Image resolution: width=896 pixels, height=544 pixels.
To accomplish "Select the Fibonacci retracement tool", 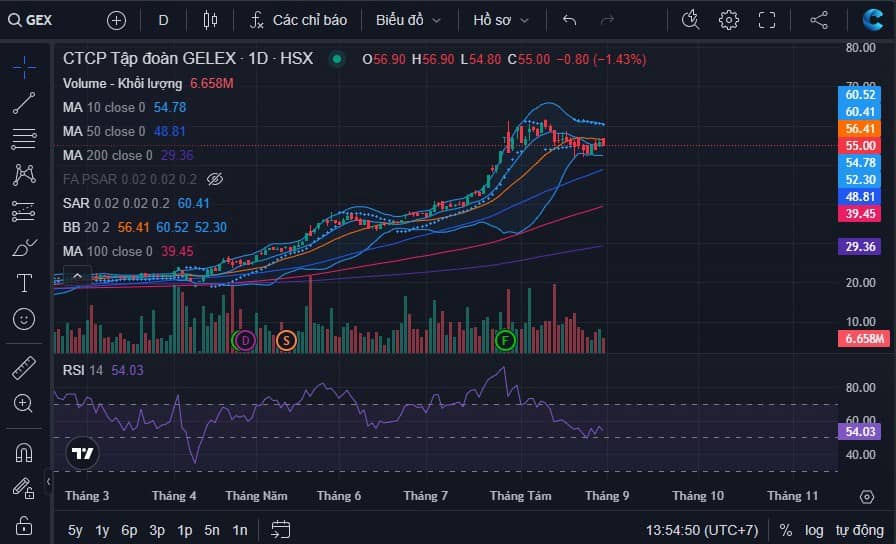I will [24, 139].
